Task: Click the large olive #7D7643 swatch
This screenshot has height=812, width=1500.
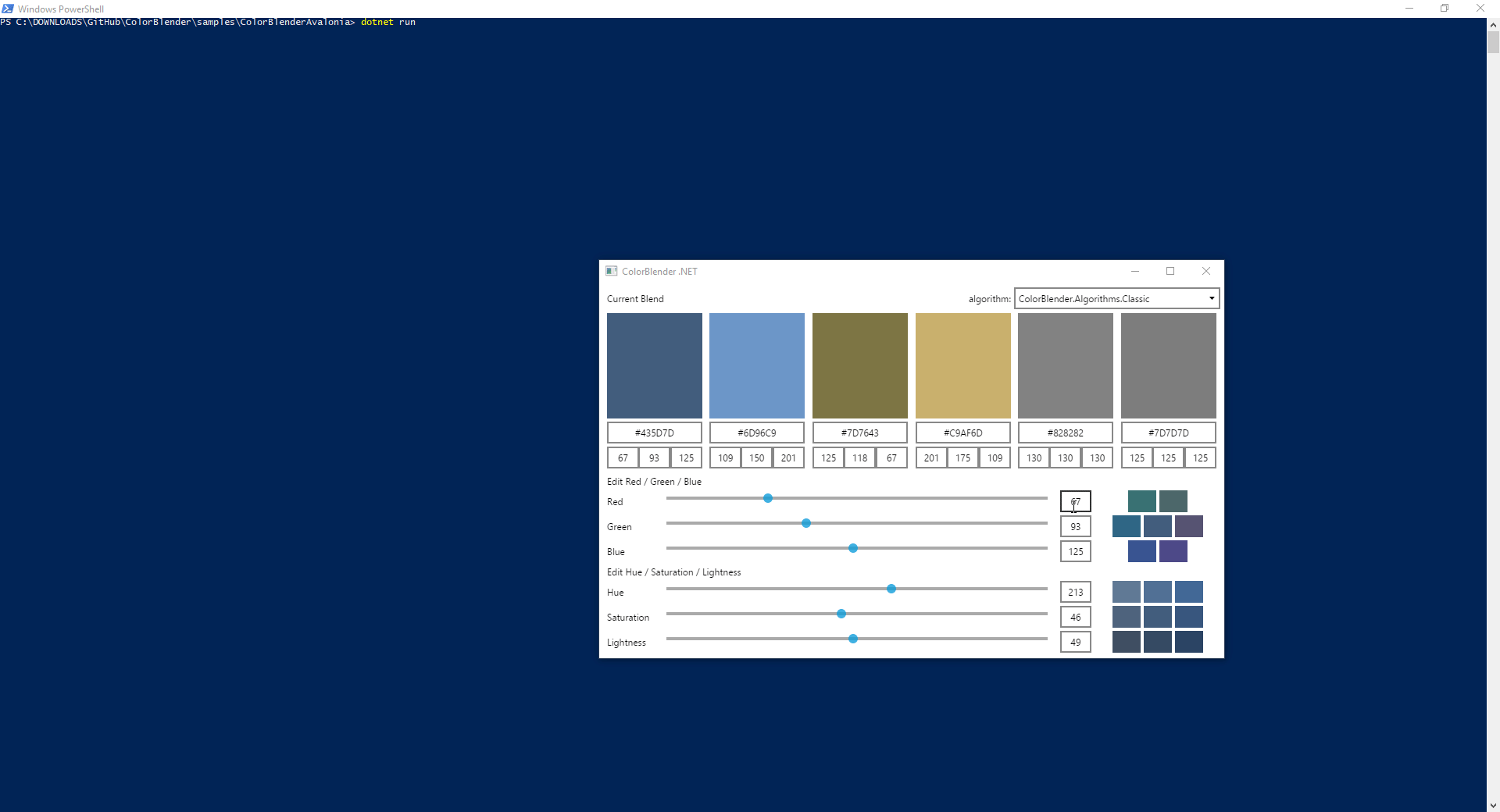Action: pyautogui.click(x=859, y=365)
